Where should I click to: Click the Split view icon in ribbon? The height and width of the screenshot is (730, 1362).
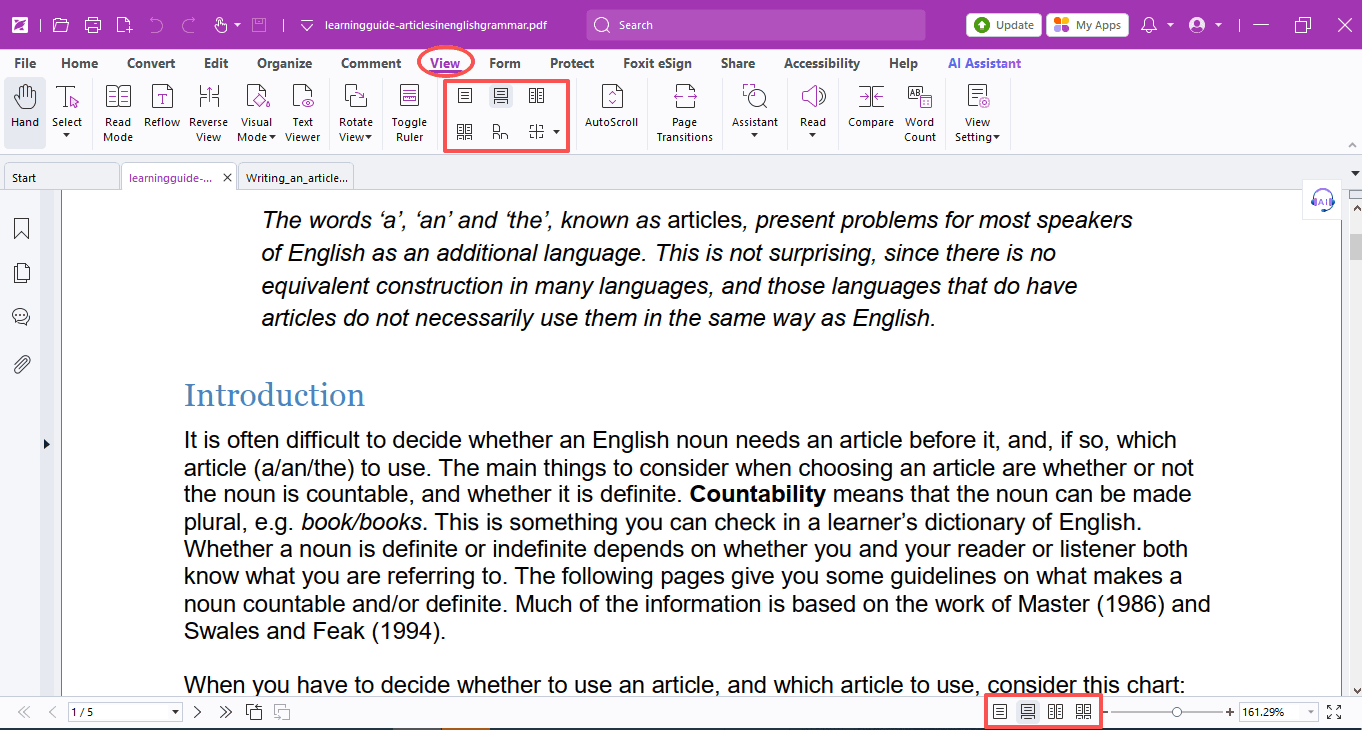537,131
